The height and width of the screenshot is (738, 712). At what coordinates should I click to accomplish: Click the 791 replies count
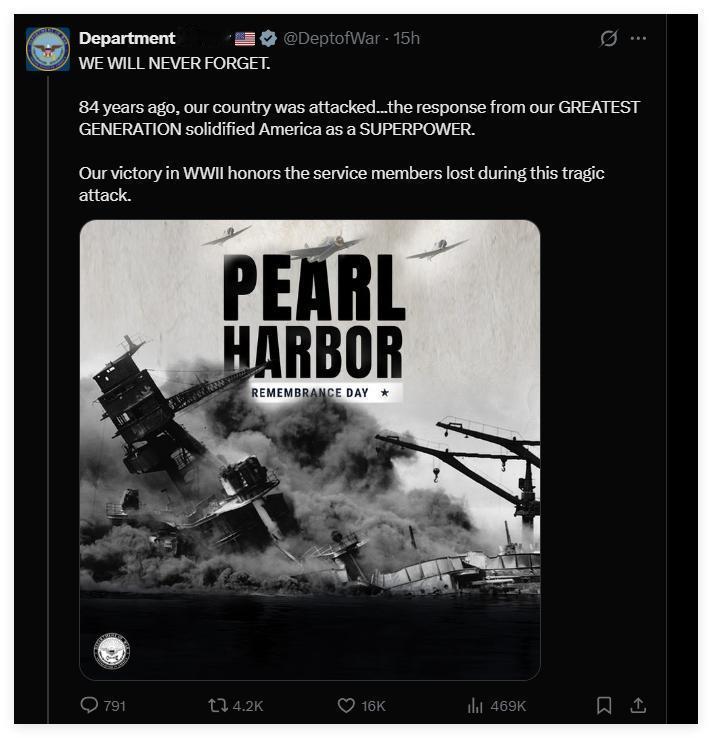(114, 706)
